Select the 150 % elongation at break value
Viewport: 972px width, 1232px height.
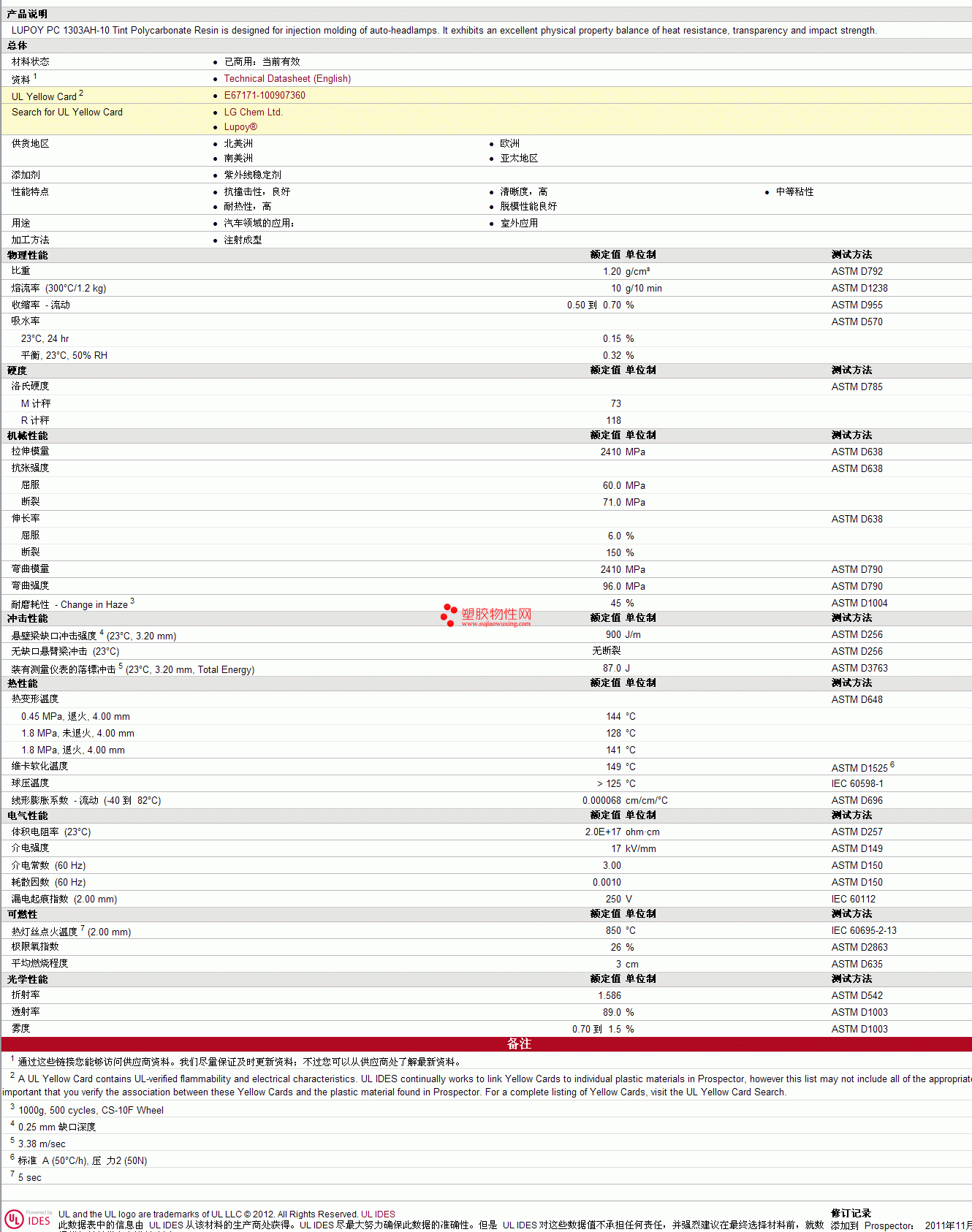pyautogui.click(x=620, y=552)
